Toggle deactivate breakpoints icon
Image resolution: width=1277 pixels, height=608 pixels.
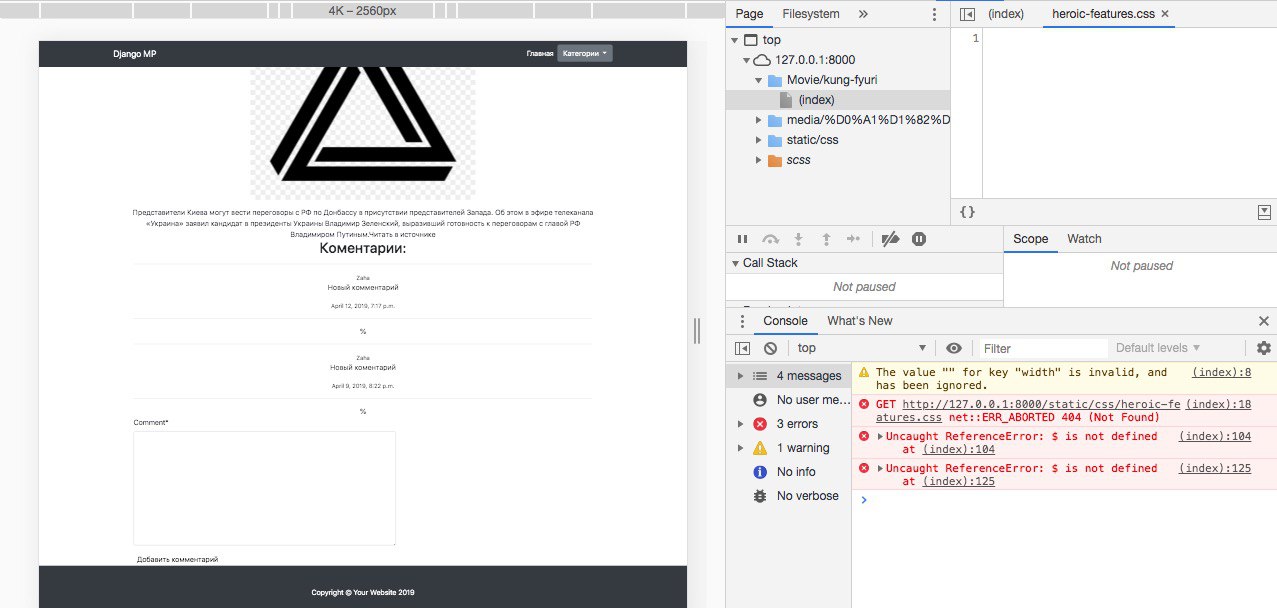pyautogui.click(x=888, y=239)
